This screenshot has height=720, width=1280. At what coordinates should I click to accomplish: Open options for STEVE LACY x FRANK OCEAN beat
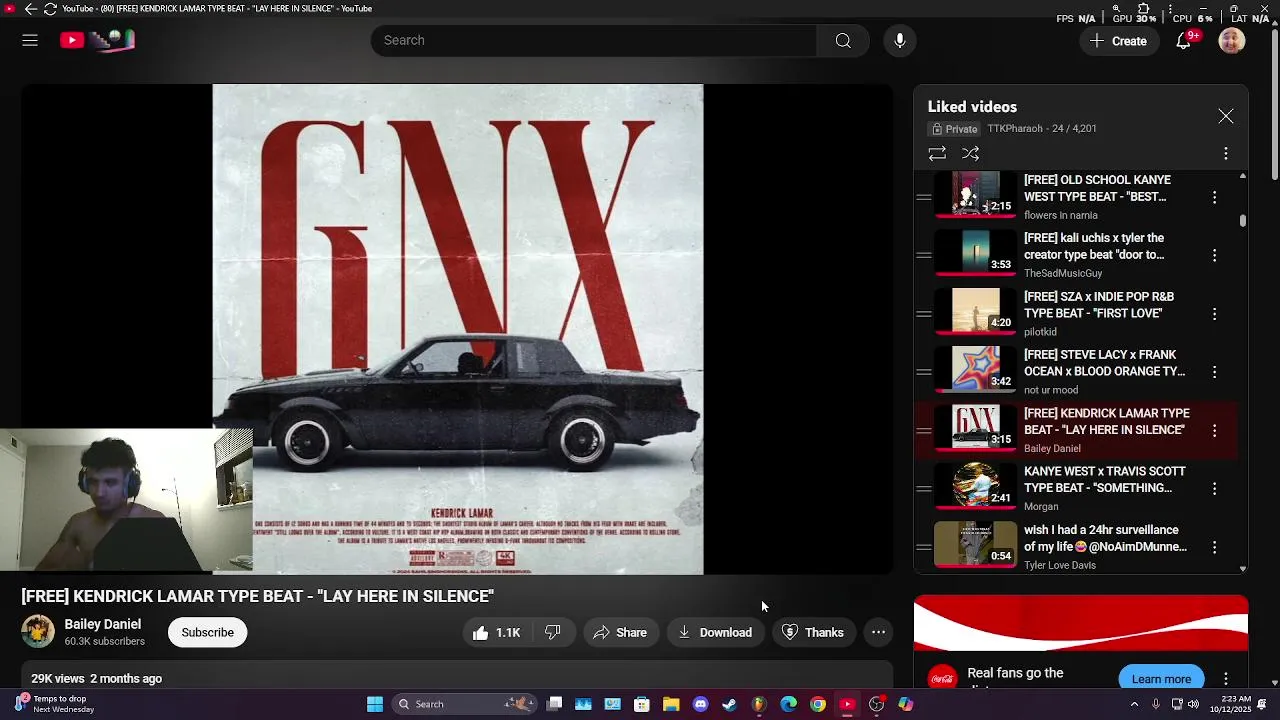click(x=1215, y=372)
